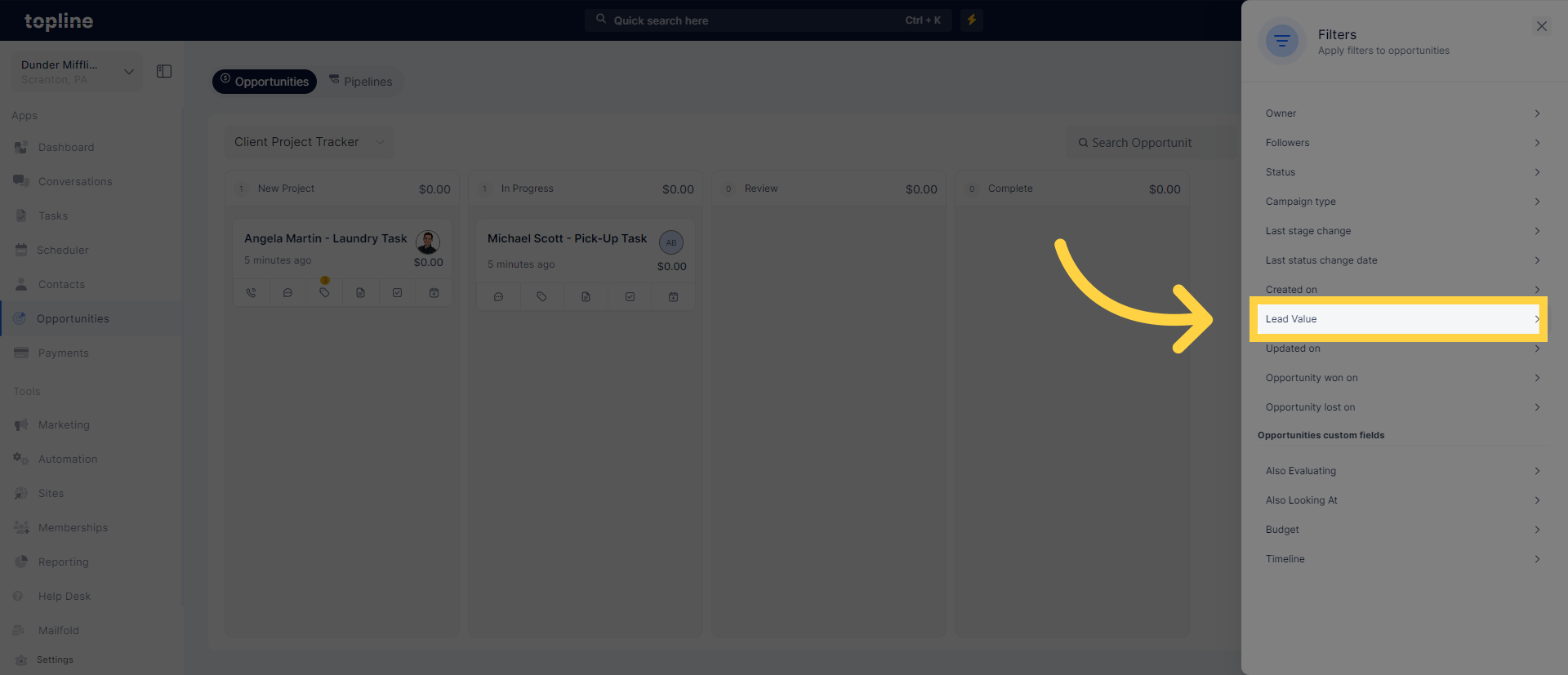Click the New Project stage header
This screenshot has height=675, width=1568.
click(x=342, y=189)
